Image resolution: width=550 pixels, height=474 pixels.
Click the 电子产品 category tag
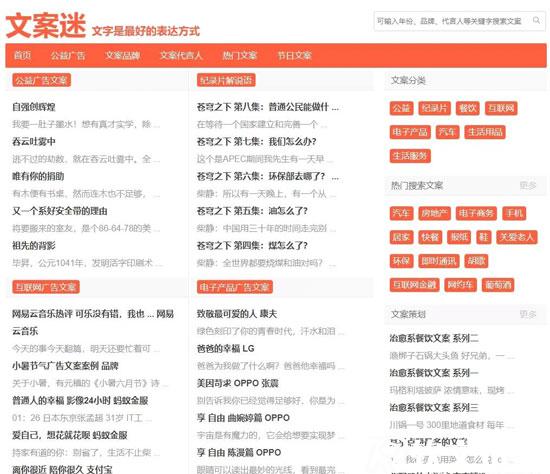[x=410, y=132]
